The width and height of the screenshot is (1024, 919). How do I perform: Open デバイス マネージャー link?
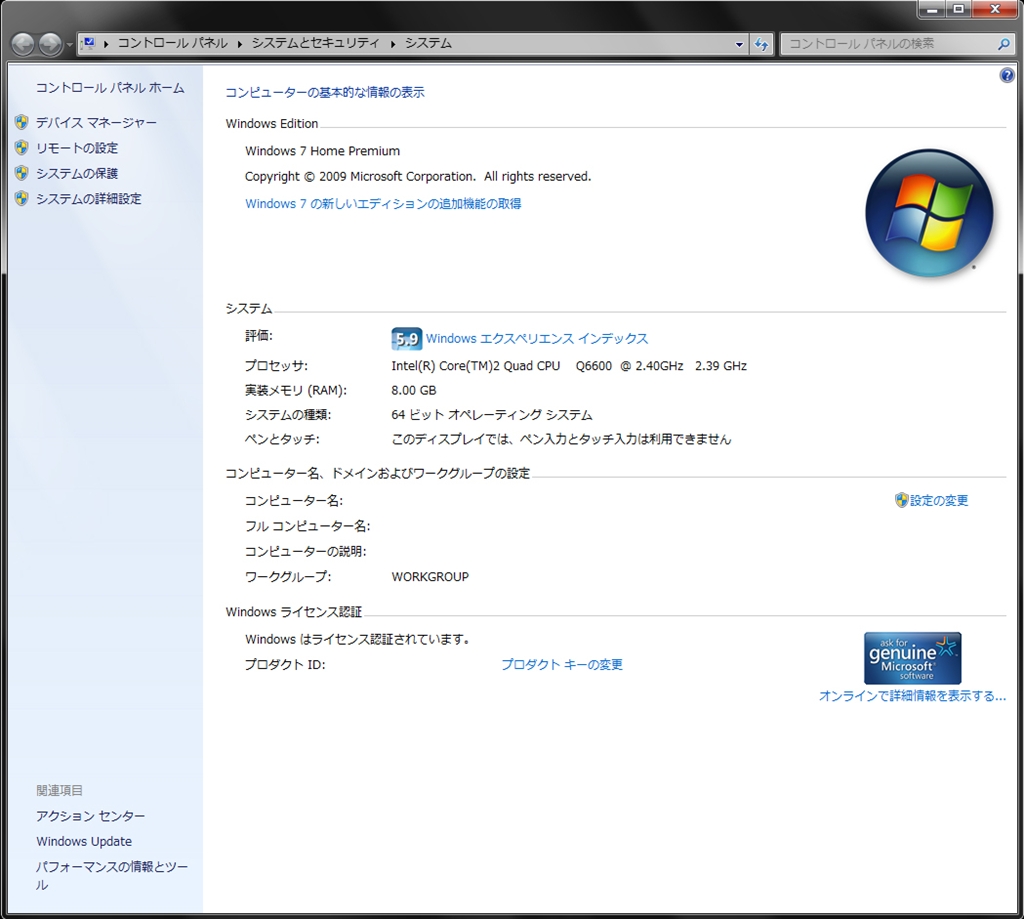(x=96, y=123)
